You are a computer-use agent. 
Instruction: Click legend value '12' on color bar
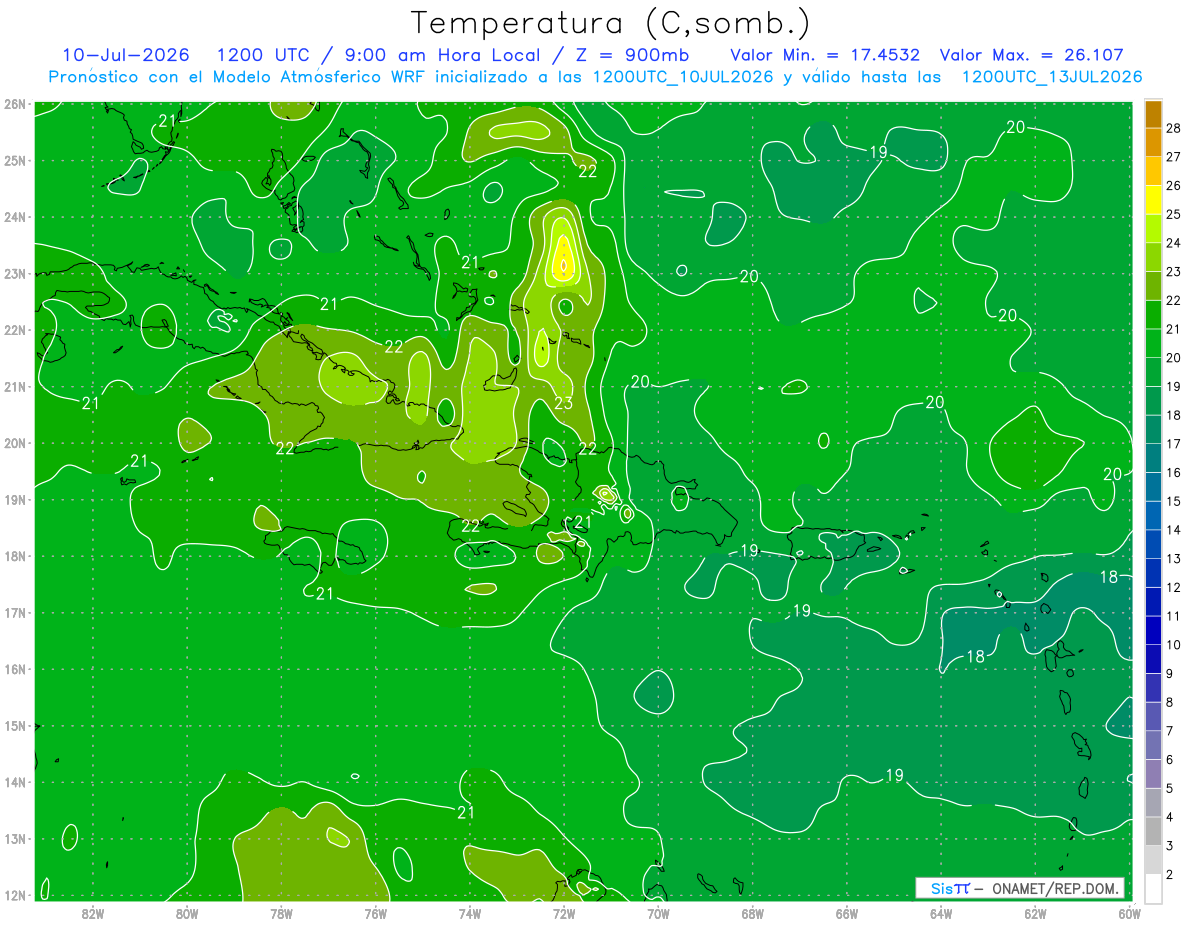(x=1173, y=587)
